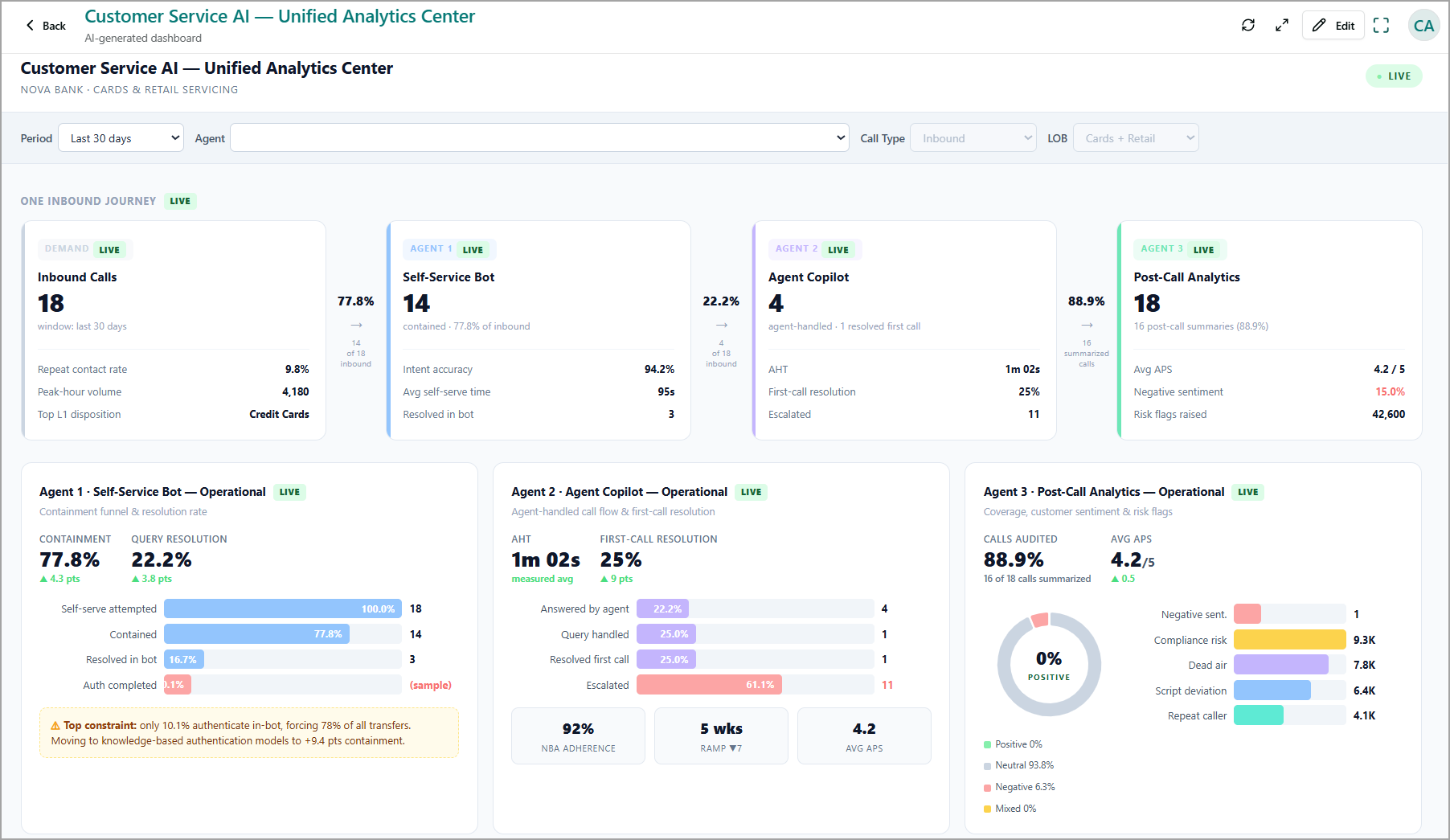Click the Avg self-serve time value 95s
Image resolution: width=1450 pixels, height=840 pixels.
[666, 391]
